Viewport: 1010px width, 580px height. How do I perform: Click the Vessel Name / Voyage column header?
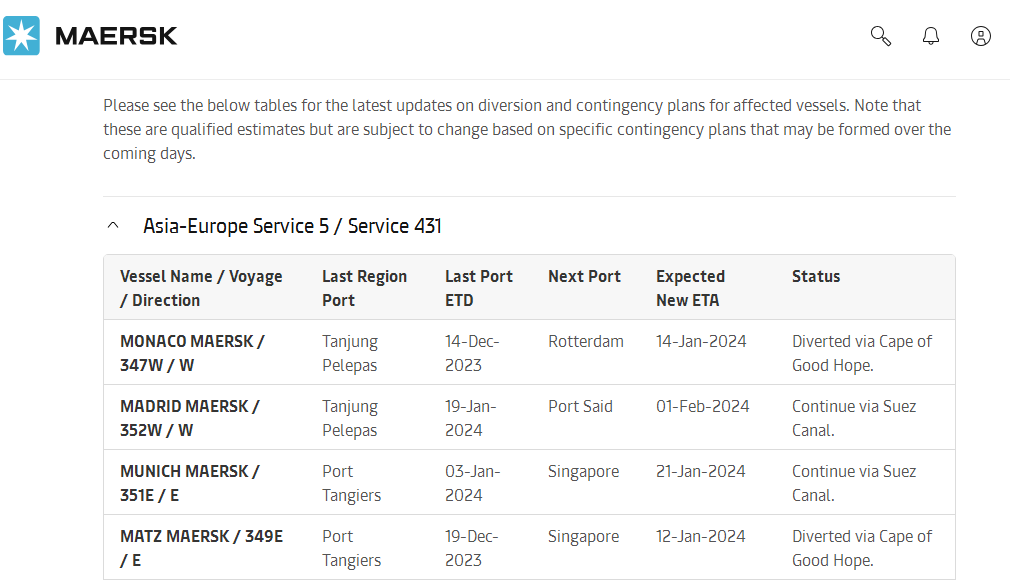tap(201, 288)
